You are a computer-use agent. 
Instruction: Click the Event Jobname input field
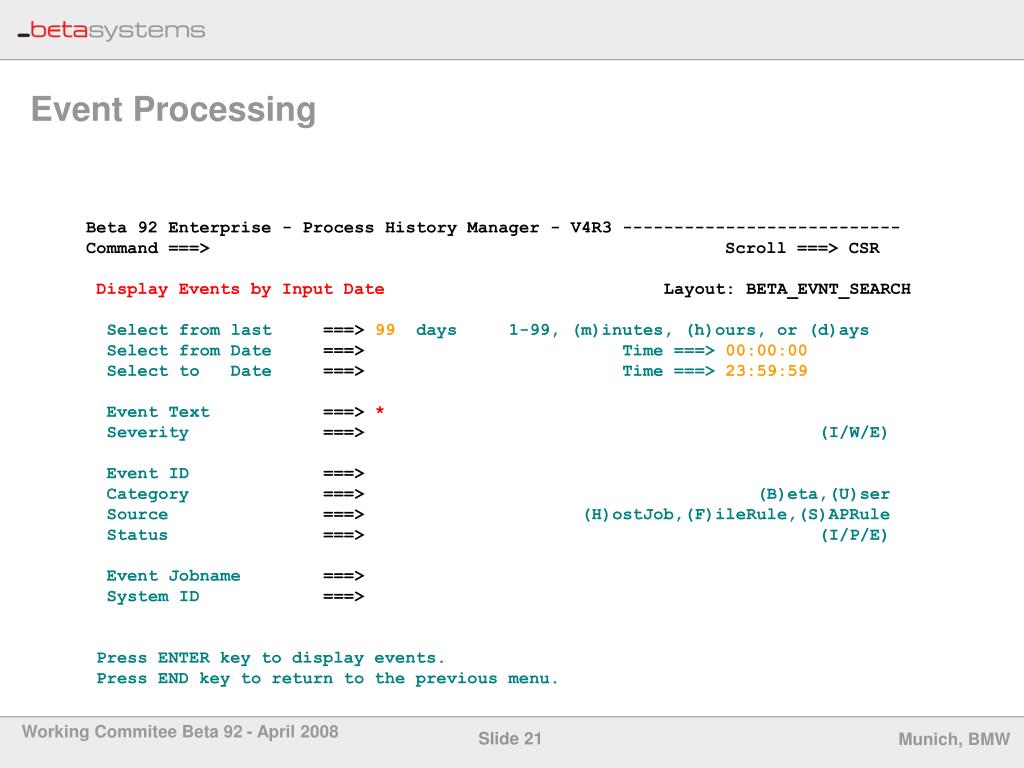point(627,576)
